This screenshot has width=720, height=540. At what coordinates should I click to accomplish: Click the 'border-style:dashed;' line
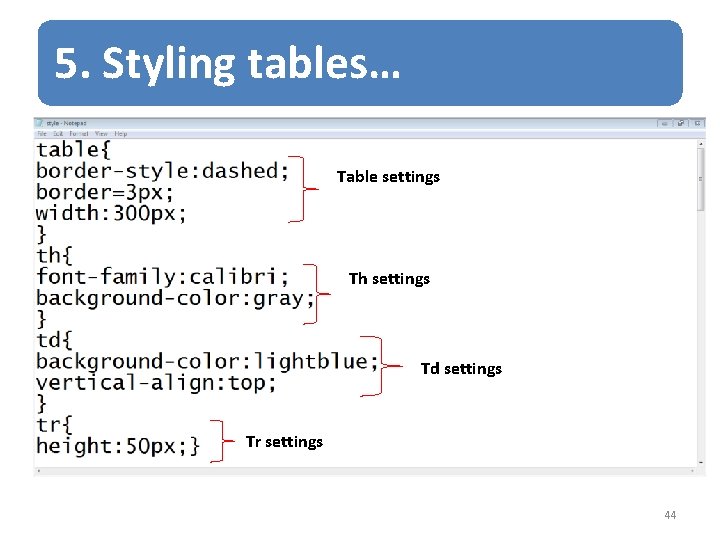[163, 171]
